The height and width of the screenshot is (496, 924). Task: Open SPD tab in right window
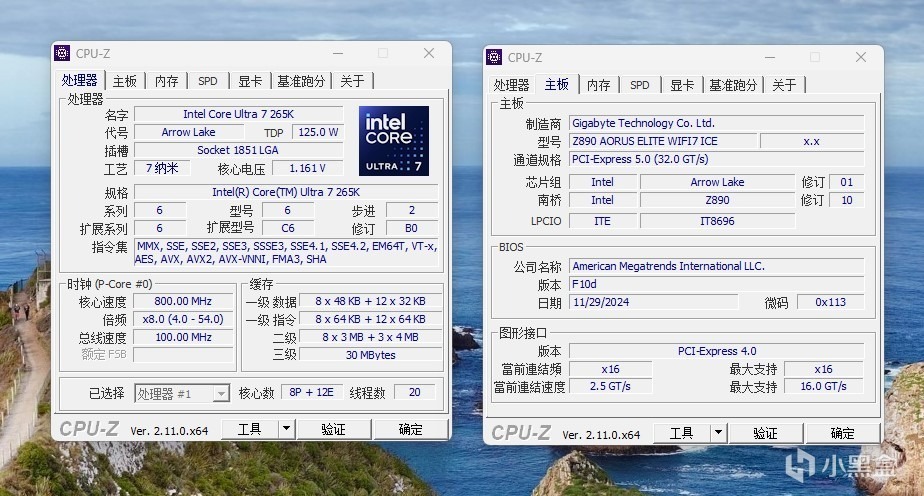click(639, 85)
